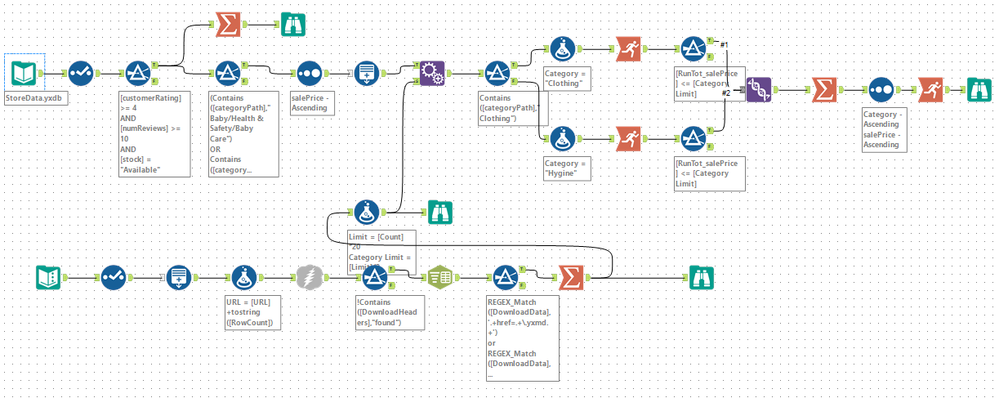Select the Record ID tool in the bottom row

tap(179, 277)
